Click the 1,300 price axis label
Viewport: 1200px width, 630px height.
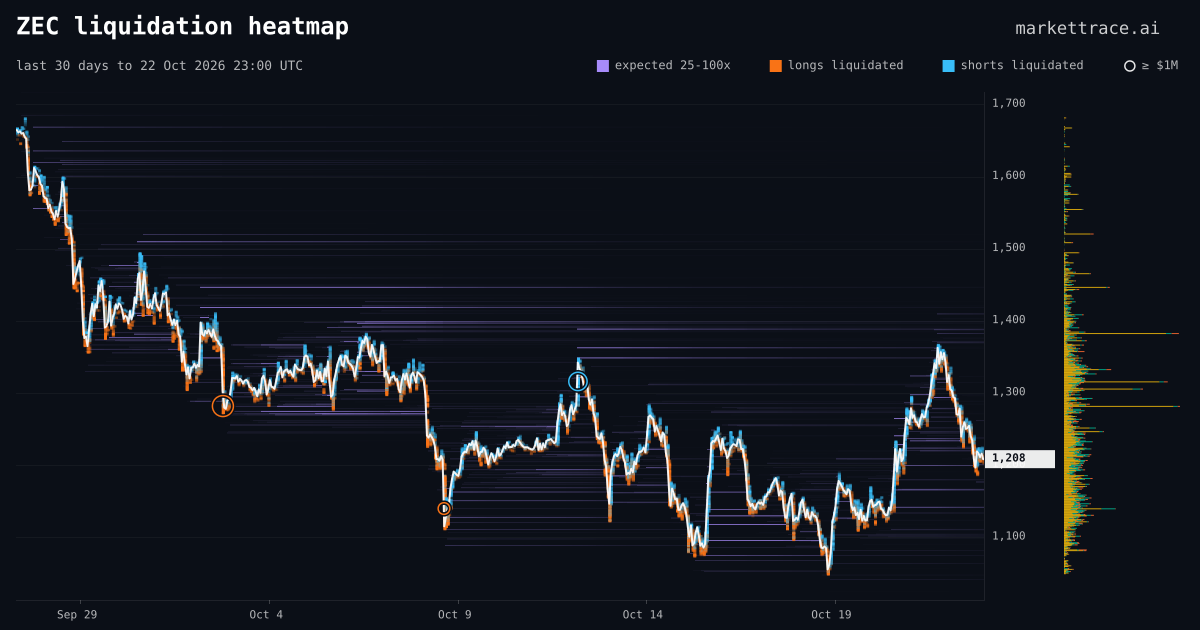(x=1008, y=391)
